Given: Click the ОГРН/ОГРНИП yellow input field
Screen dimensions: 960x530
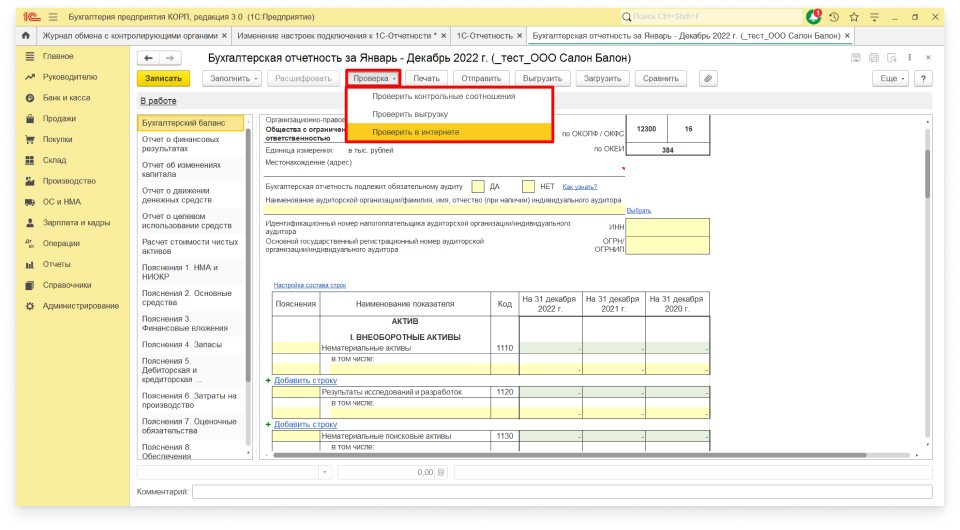Looking at the screenshot, I should pyautogui.click(x=667, y=245).
